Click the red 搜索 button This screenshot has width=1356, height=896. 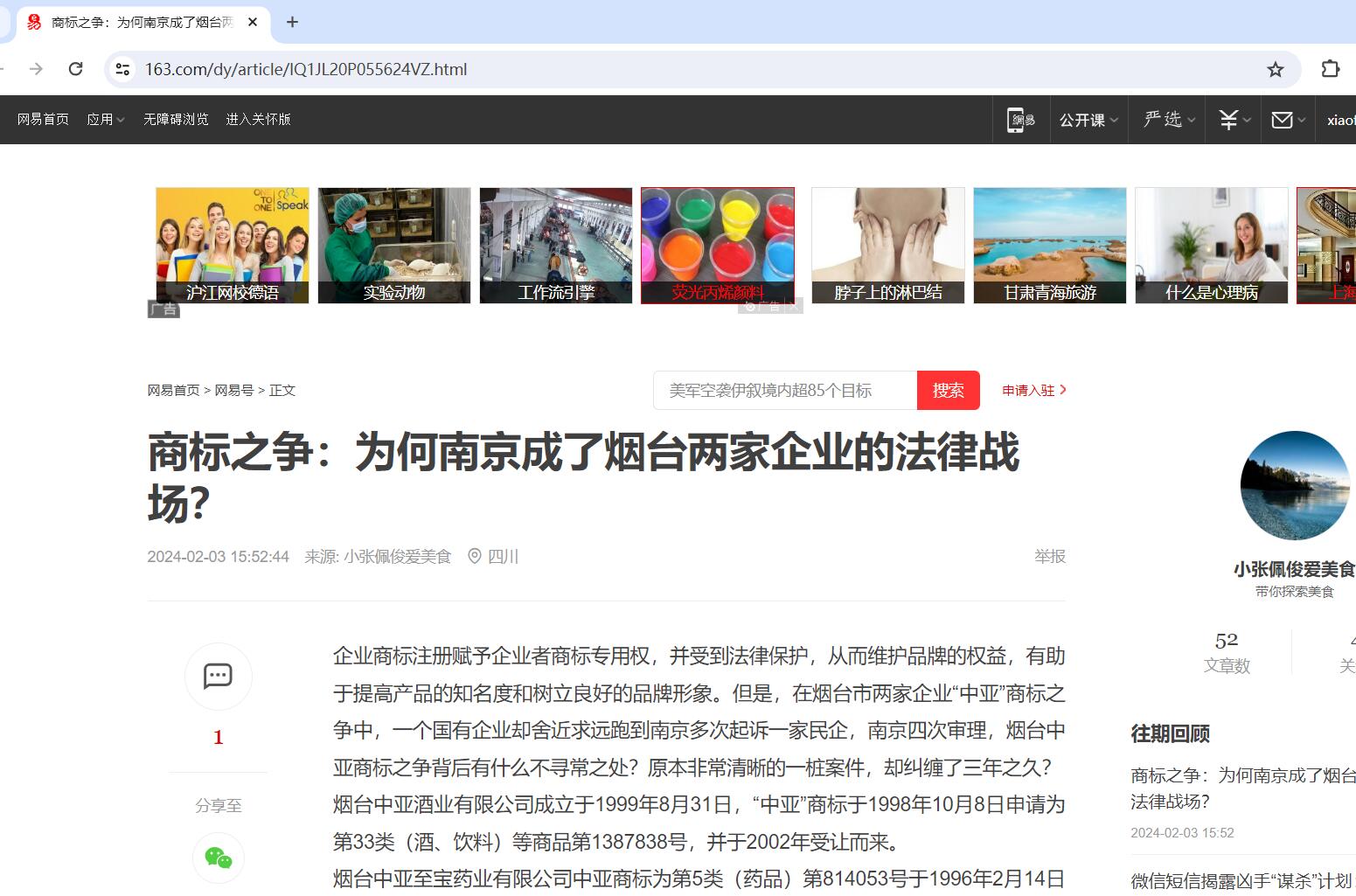point(949,390)
